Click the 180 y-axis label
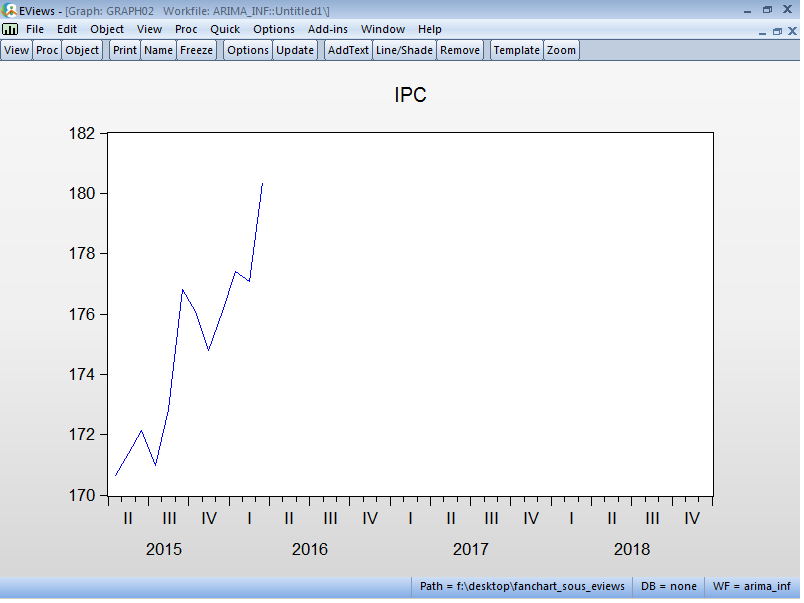Viewport: 804px width, 603px height. click(x=82, y=193)
